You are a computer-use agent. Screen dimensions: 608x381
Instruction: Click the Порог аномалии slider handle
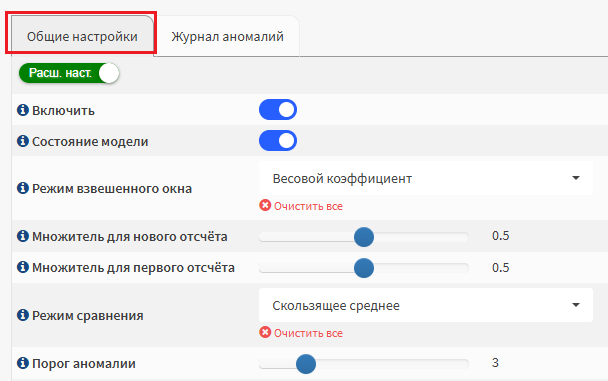coord(306,364)
